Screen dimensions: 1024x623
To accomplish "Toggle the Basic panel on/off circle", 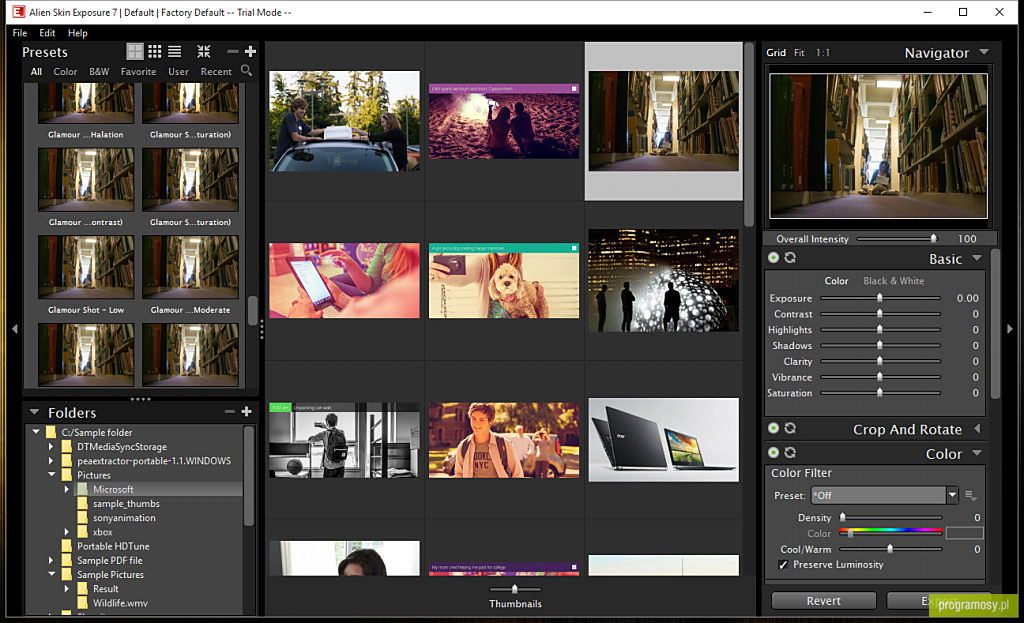I will coord(773,258).
